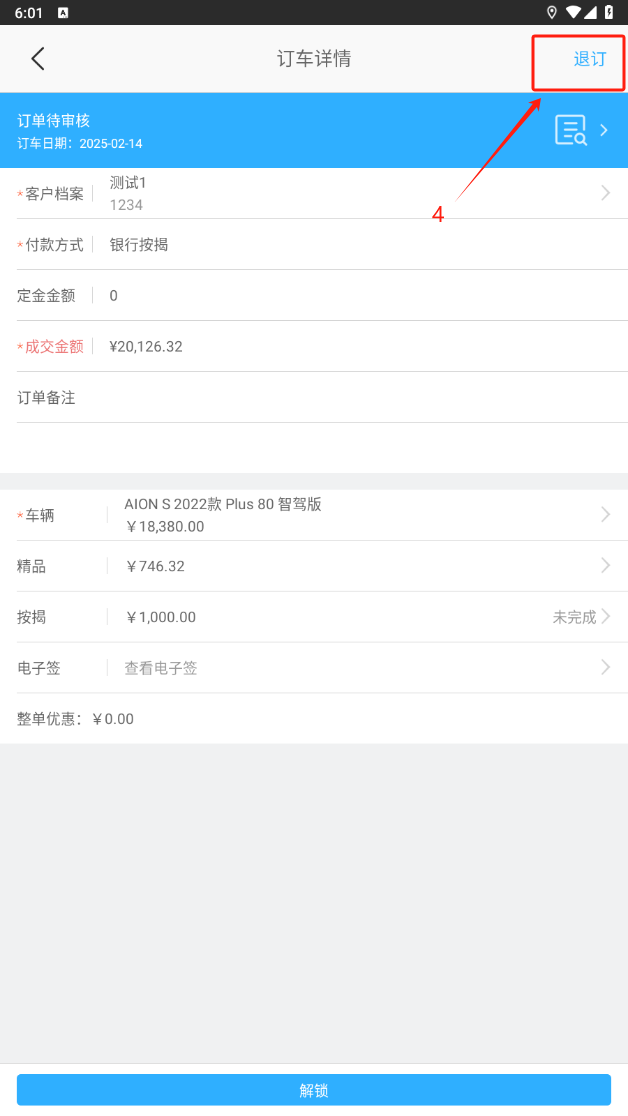
Task: Expand the 客户档案 customer row chevron
Action: (x=605, y=193)
